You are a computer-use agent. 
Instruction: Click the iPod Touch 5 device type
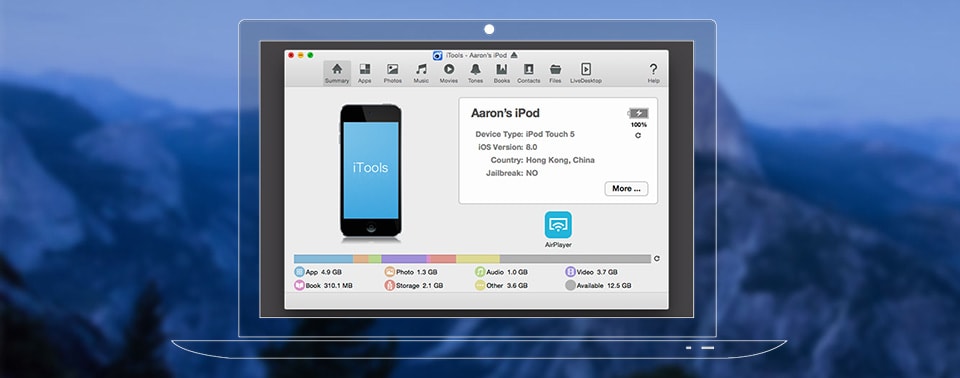550,134
